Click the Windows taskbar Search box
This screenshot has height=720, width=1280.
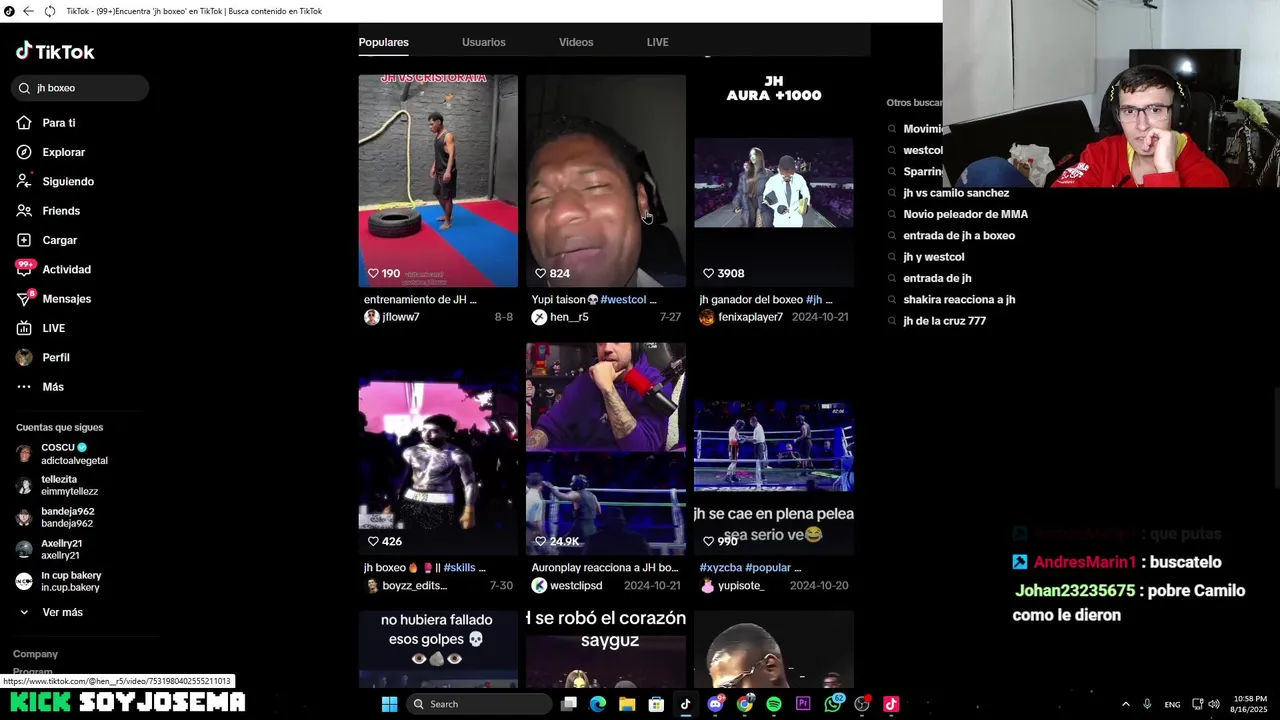(x=481, y=704)
